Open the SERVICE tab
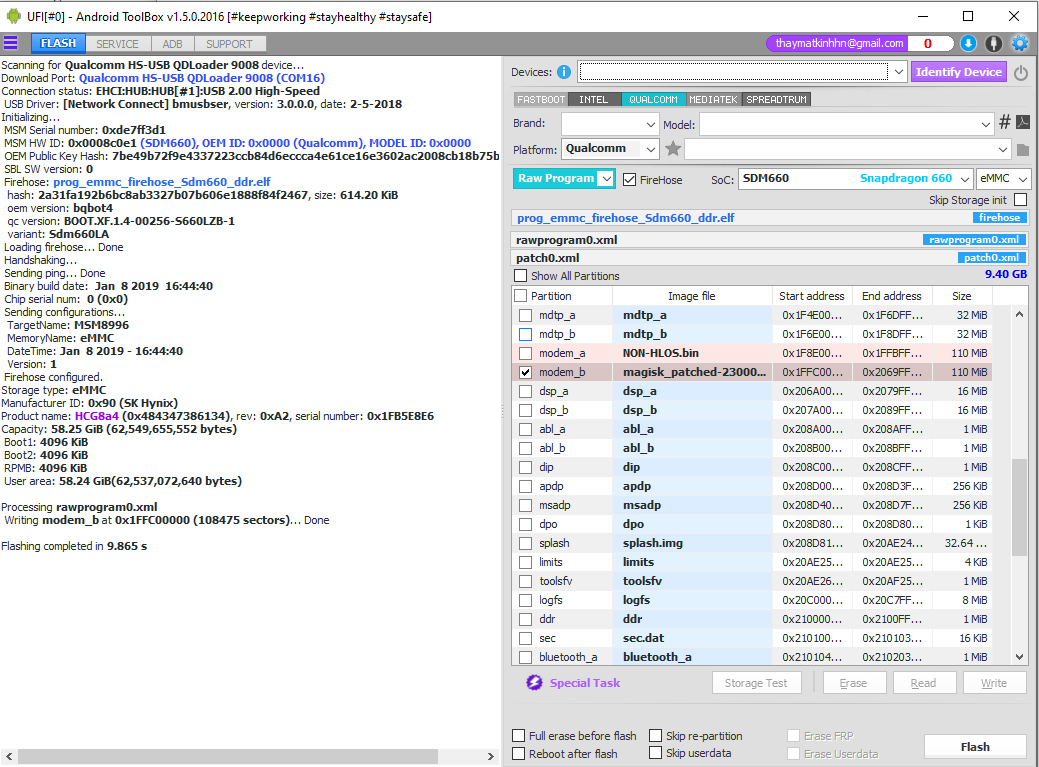This screenshot has height=767, width=1039. click(x=117, y=44)
